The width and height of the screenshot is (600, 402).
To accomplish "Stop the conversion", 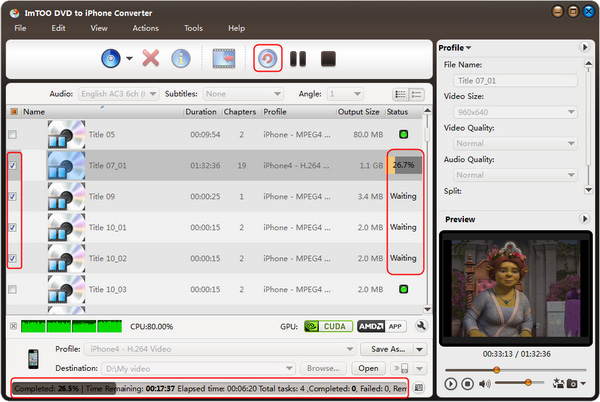I will (x=328, y=59).
